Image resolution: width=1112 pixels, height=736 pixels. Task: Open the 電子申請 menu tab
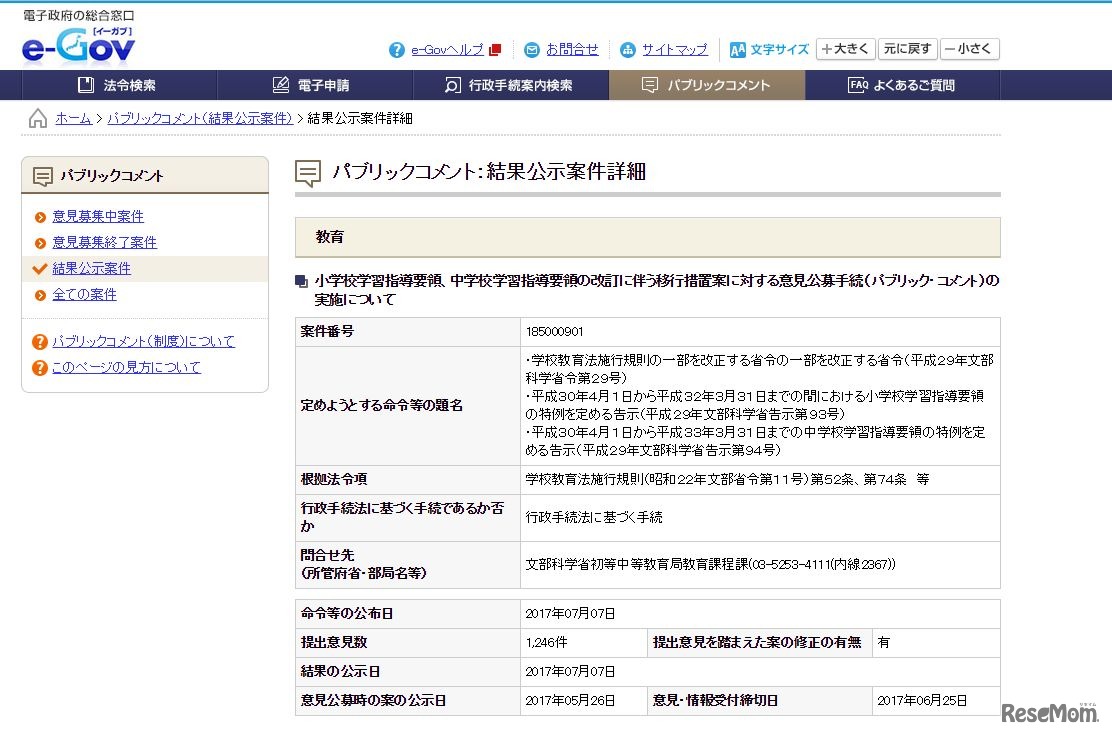[311, 86]
